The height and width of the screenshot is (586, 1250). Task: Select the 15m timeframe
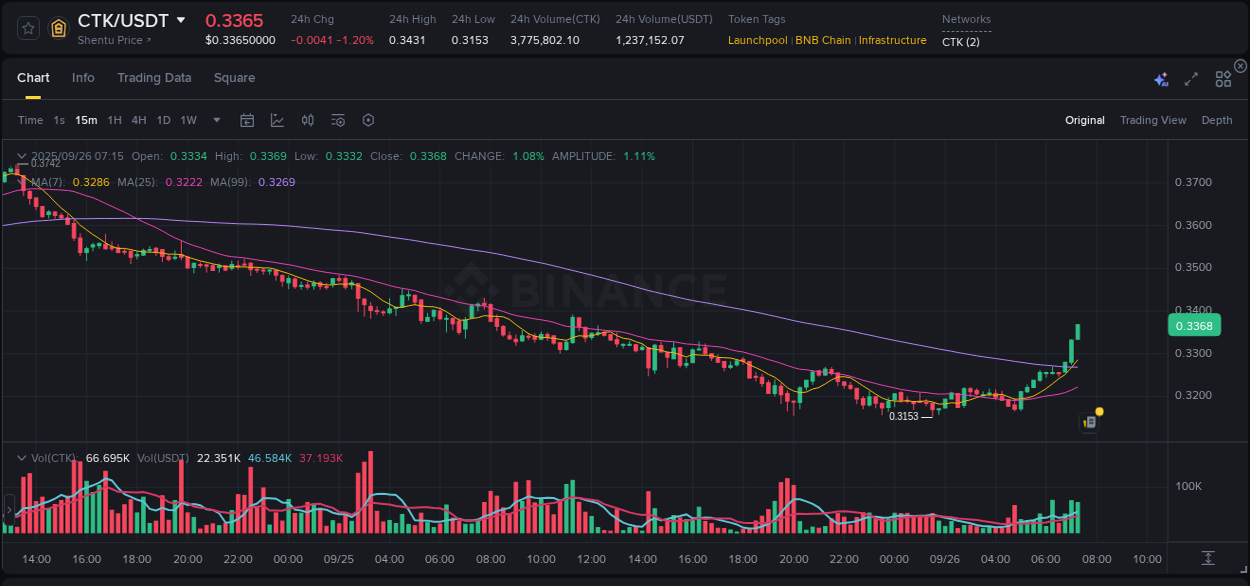[x=86, y=120]
